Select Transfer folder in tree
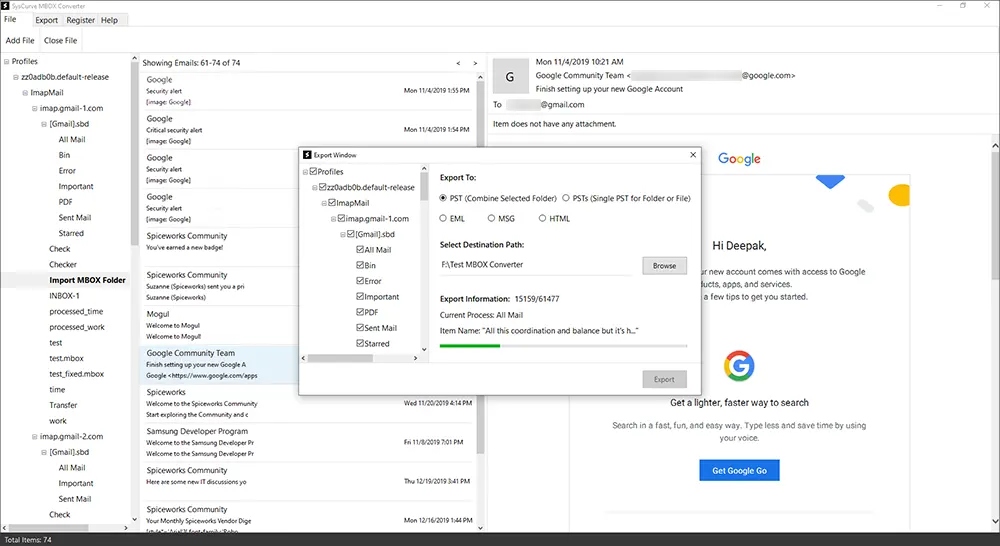 pyautogui.click(x=63, y=405)
